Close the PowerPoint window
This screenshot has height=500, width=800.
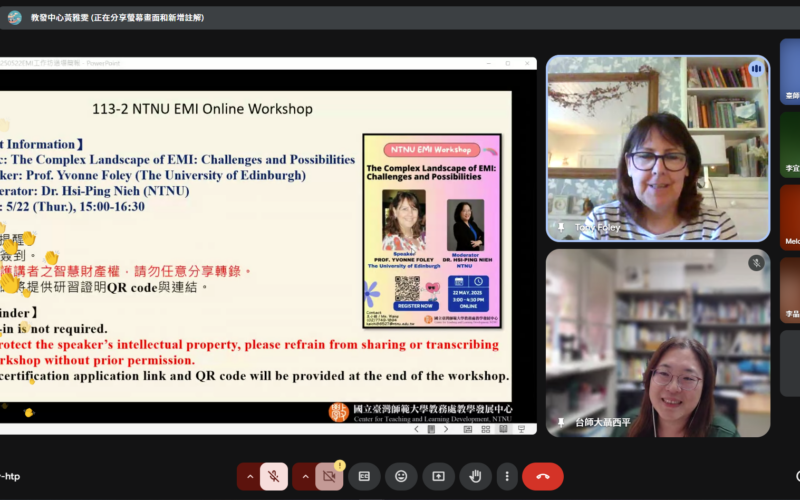527,63
